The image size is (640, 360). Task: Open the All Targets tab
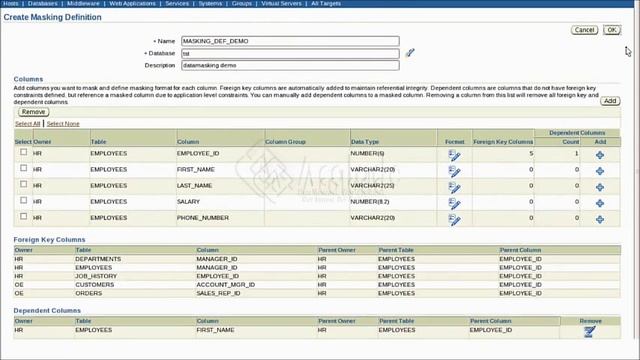coord(326,3)
